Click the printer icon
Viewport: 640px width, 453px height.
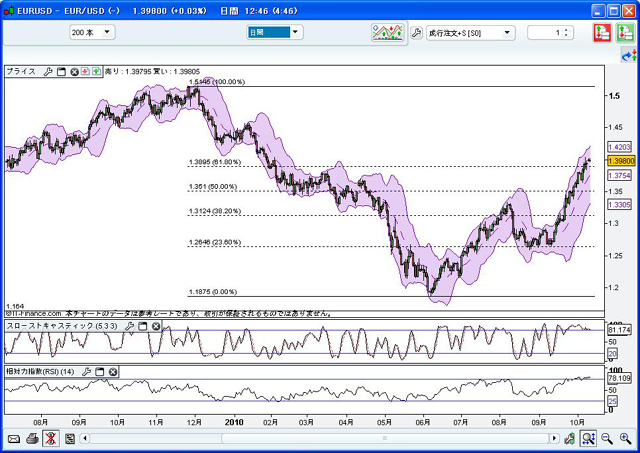pyautogui.click(x=32, y=439)
